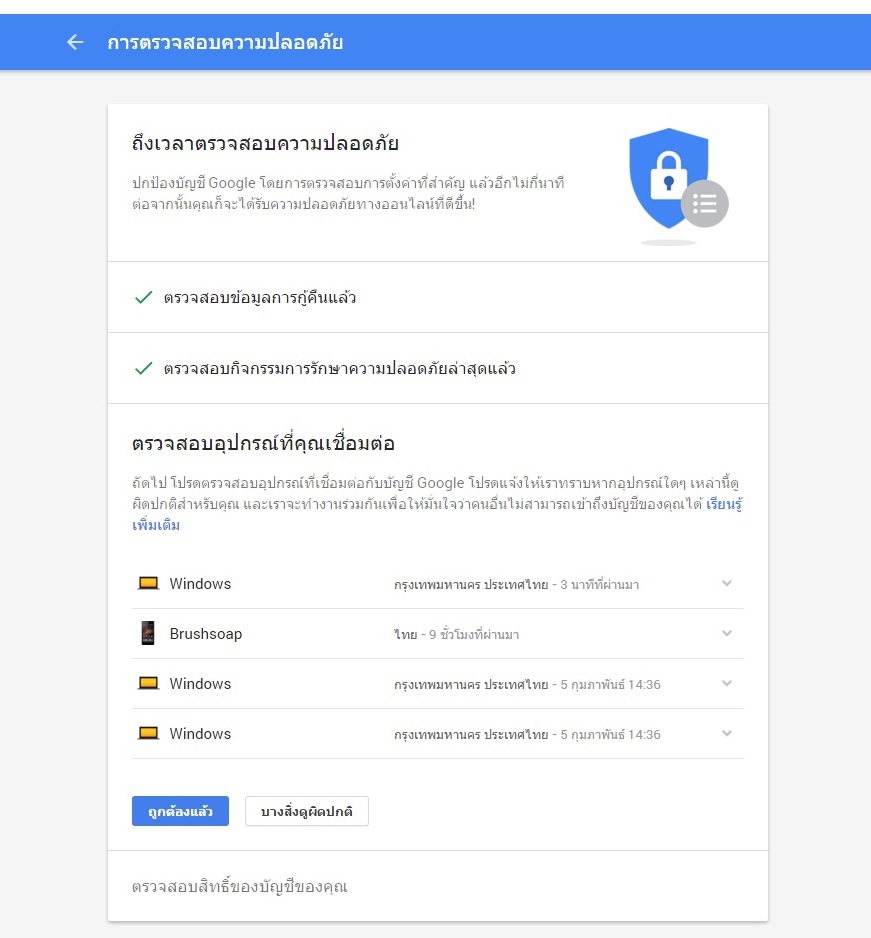Expand the Windows device active 3 นาทีที่ผ่านมา using its chevron
Image resolution: width=871 pixels, height=938 pixels.
click(727, 583)
